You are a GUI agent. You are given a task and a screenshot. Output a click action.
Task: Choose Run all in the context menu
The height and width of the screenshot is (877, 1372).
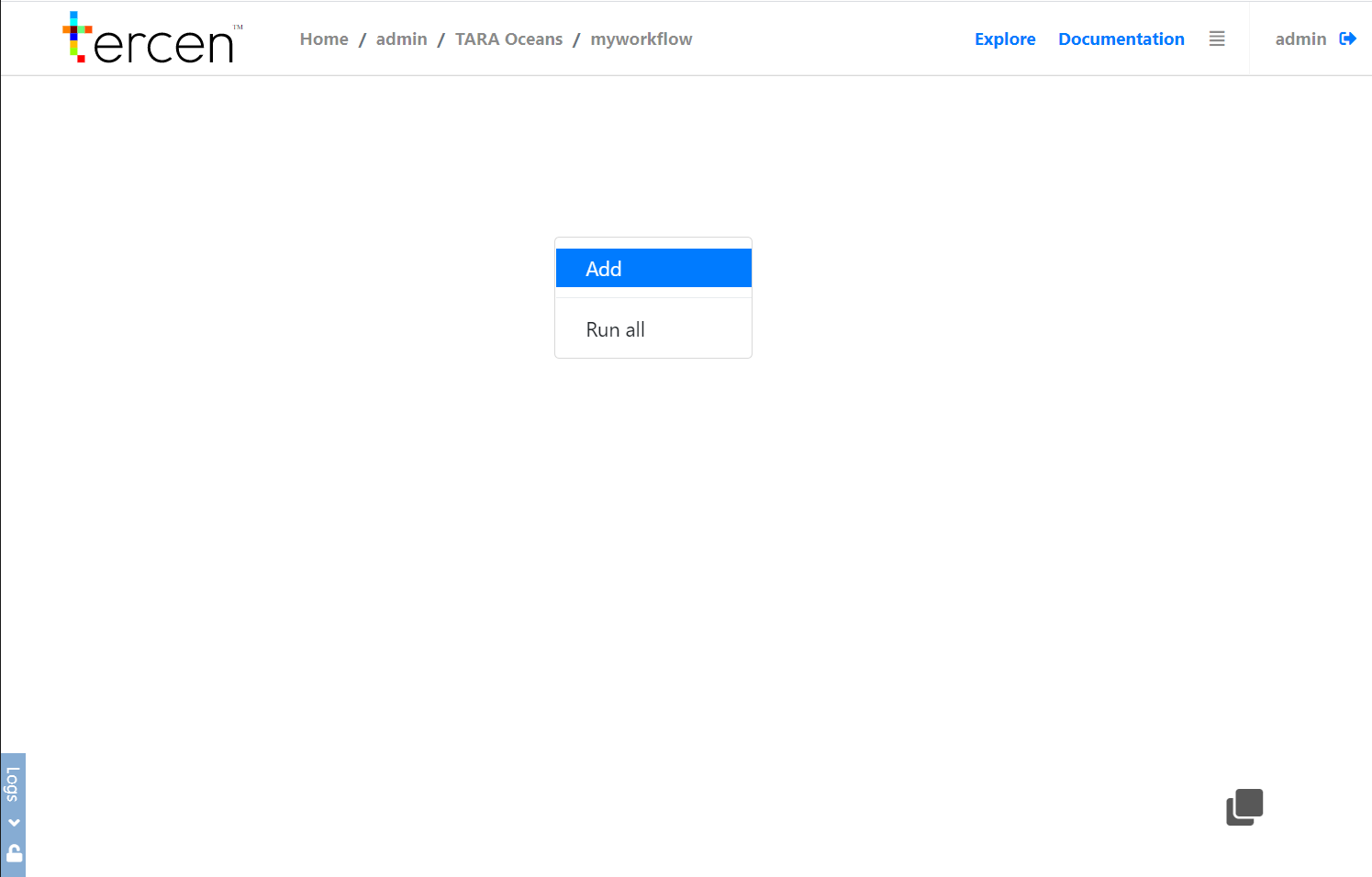(x=653, y=329)
